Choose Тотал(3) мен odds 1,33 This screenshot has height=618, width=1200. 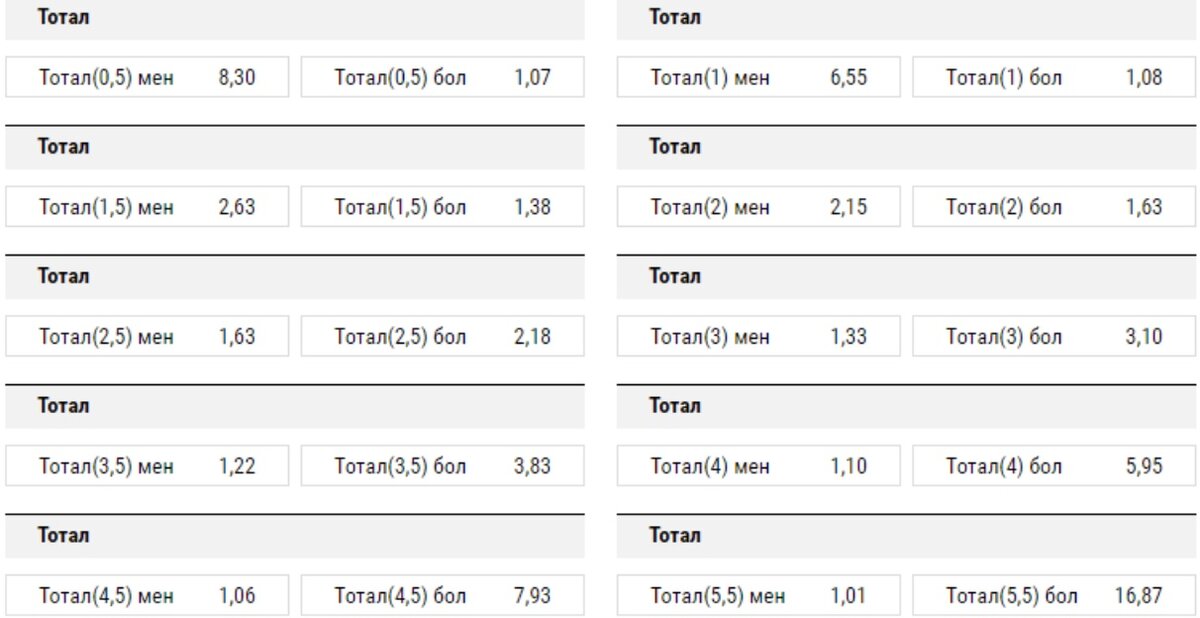pos(758,337)
